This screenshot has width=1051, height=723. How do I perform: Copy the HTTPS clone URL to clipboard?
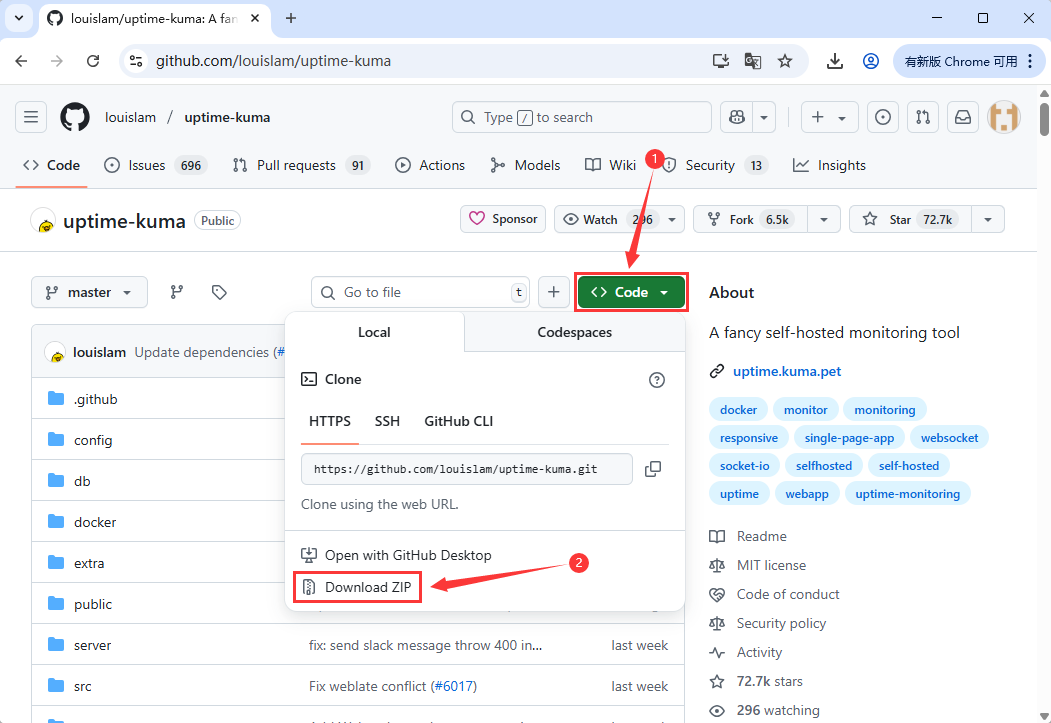(x=653, y=469)
